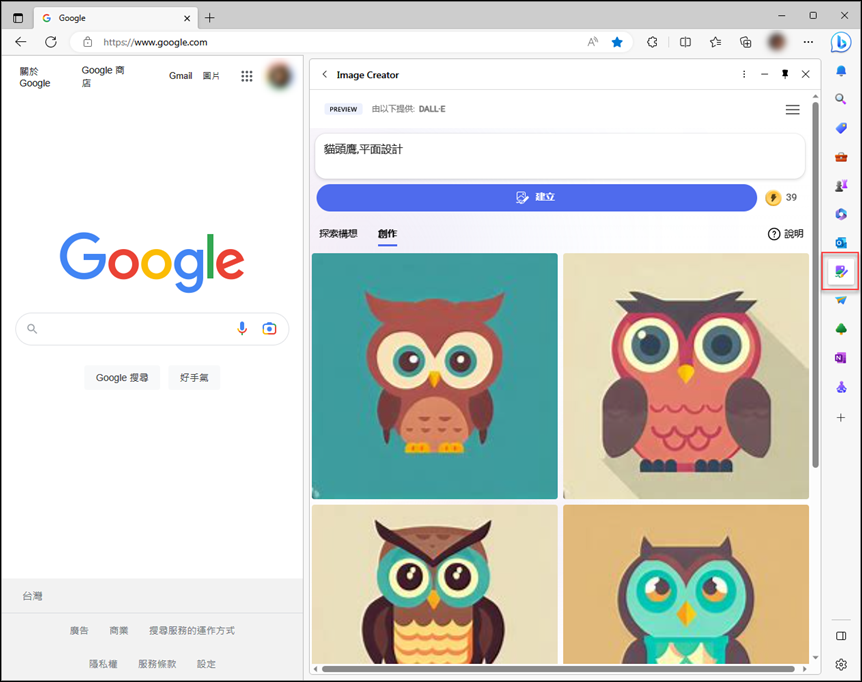Open the sidebar tools briefcase
The image size is (862, 682).
pos(841,157)
